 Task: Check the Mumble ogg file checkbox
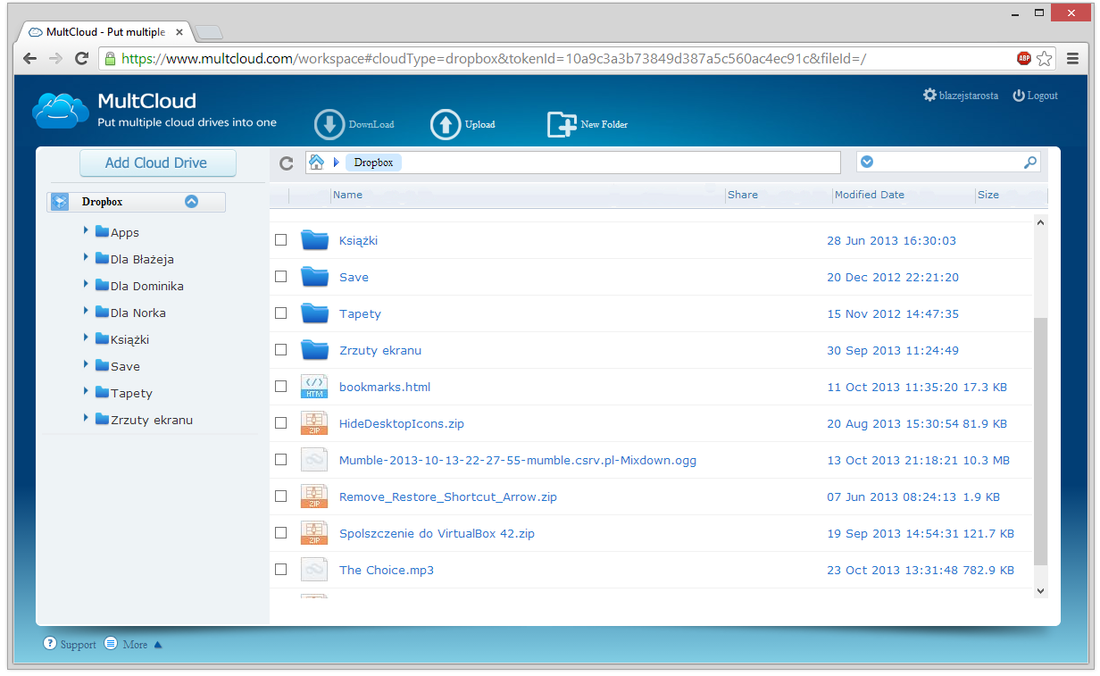(281, 459)
